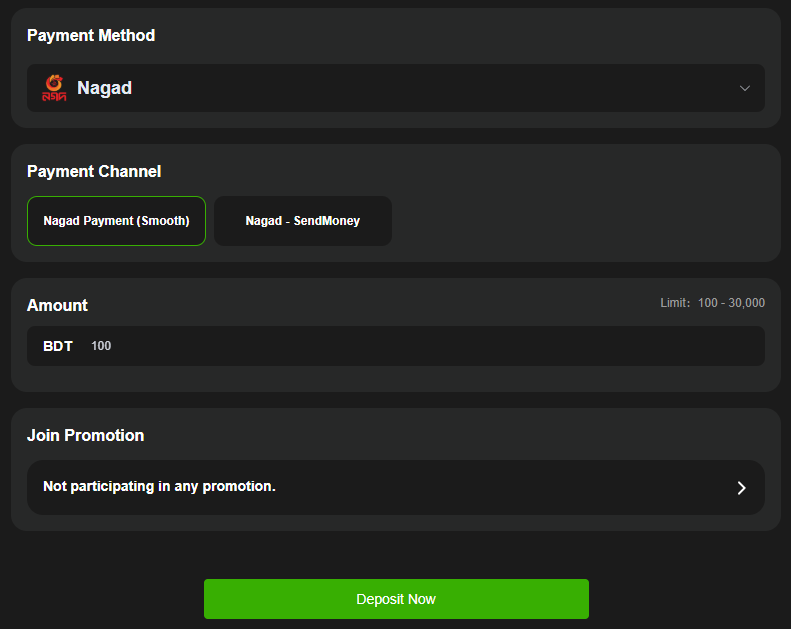Screen dimensions: 791x629
Task: Click the Nagad name beside the logo
Action: 104,88
